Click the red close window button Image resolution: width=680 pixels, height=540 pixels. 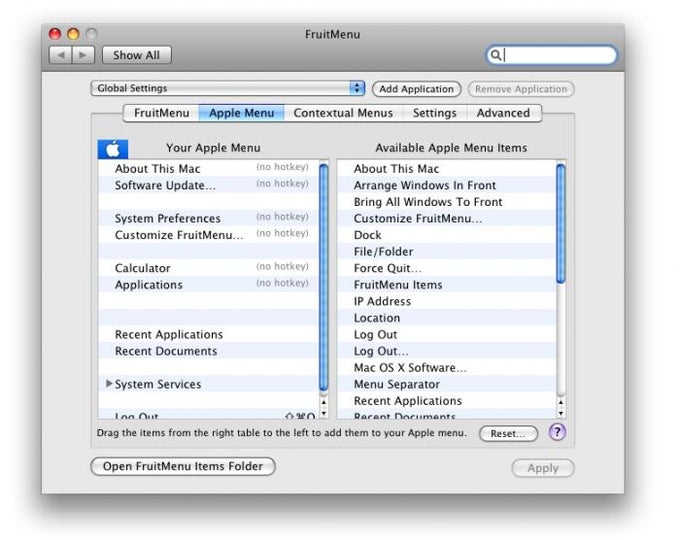point(55,34)
